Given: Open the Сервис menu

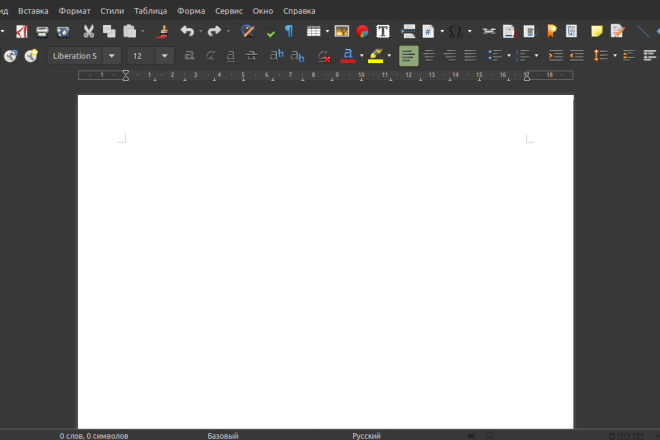Looking at the screenshot, I should point(229,11).
